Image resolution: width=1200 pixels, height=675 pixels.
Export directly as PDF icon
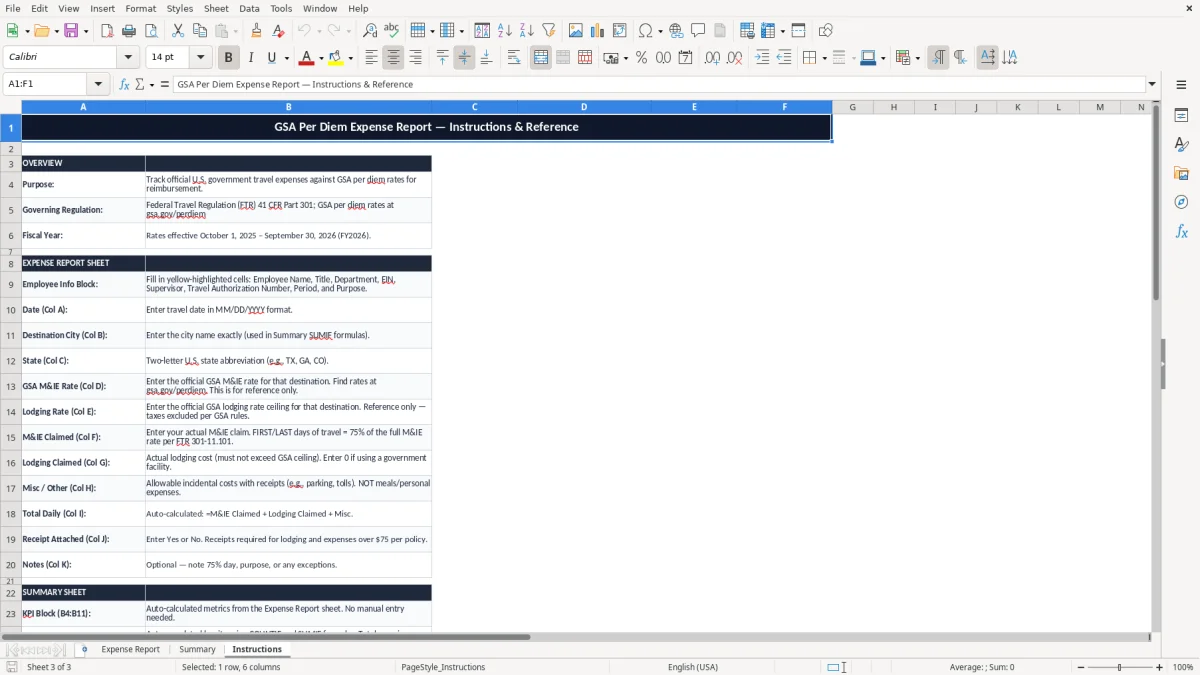tap(107, 31)
